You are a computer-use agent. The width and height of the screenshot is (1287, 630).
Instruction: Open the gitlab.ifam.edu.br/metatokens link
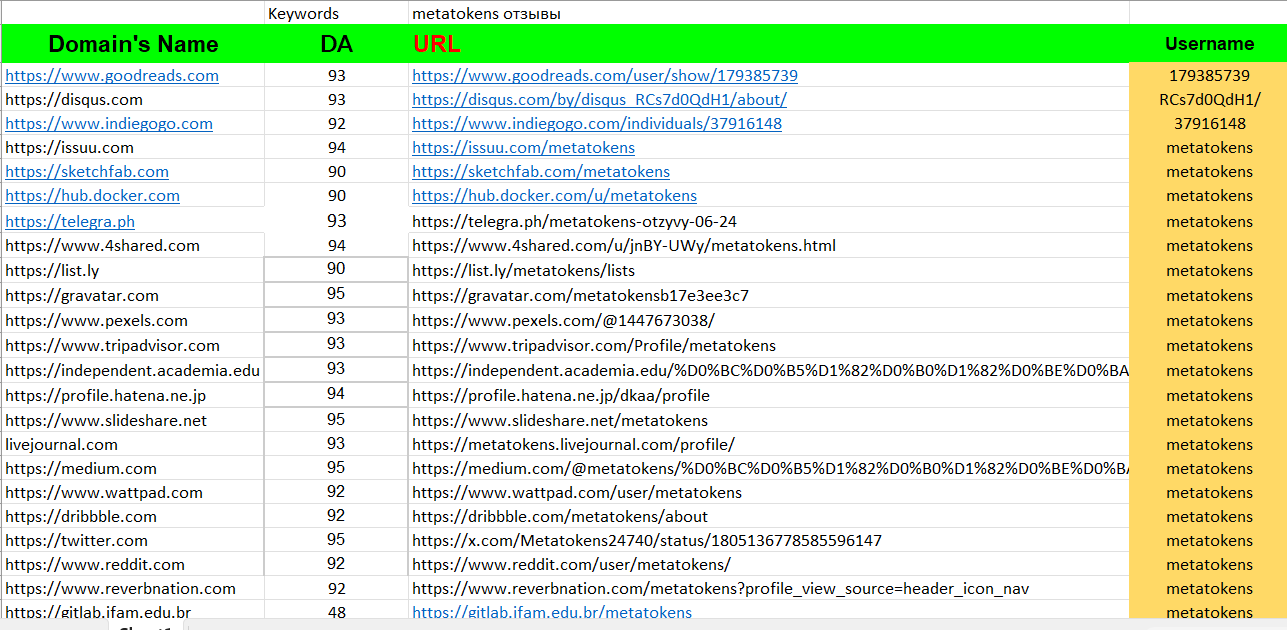551,613
